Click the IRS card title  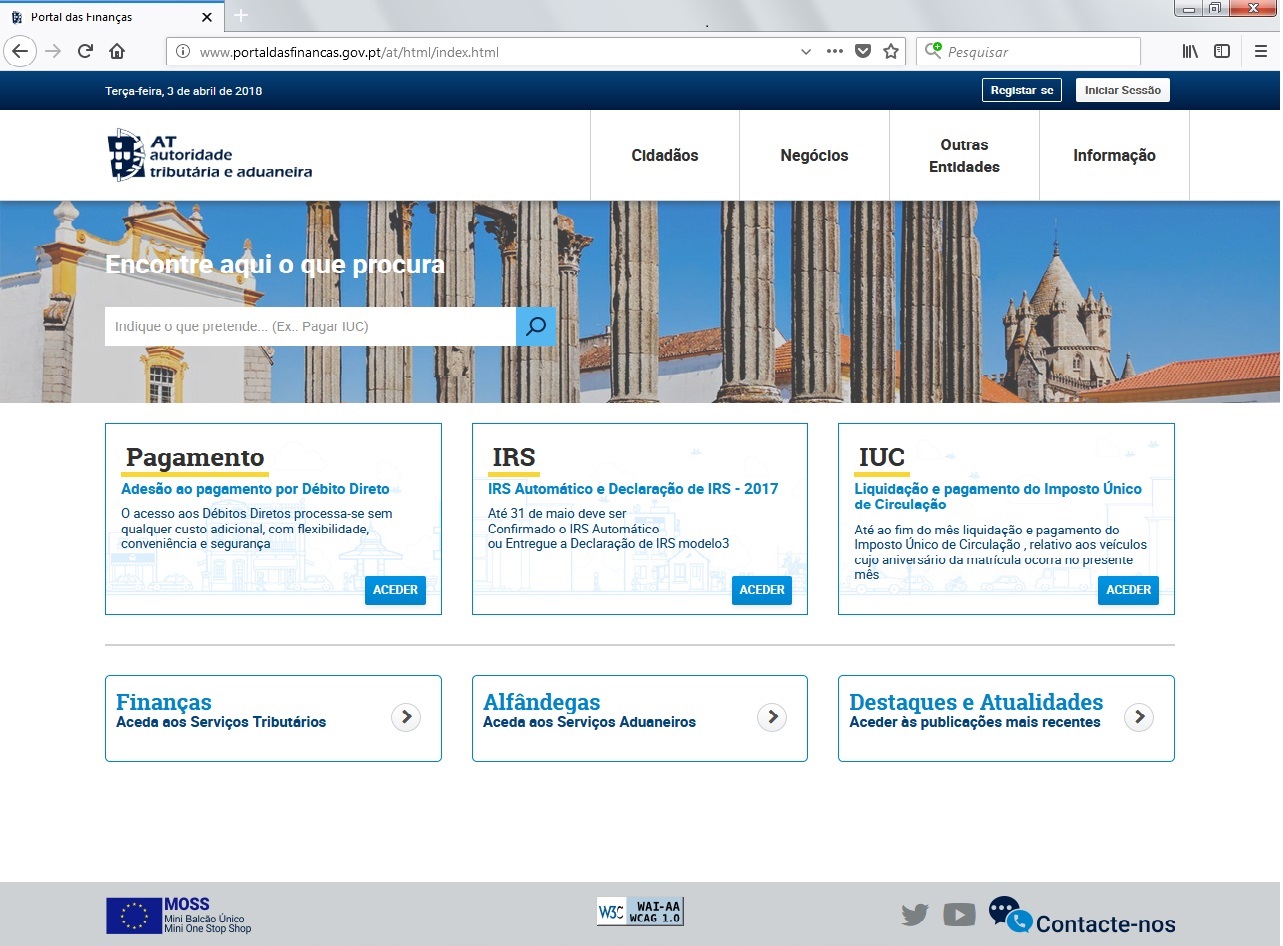(514, 457)
